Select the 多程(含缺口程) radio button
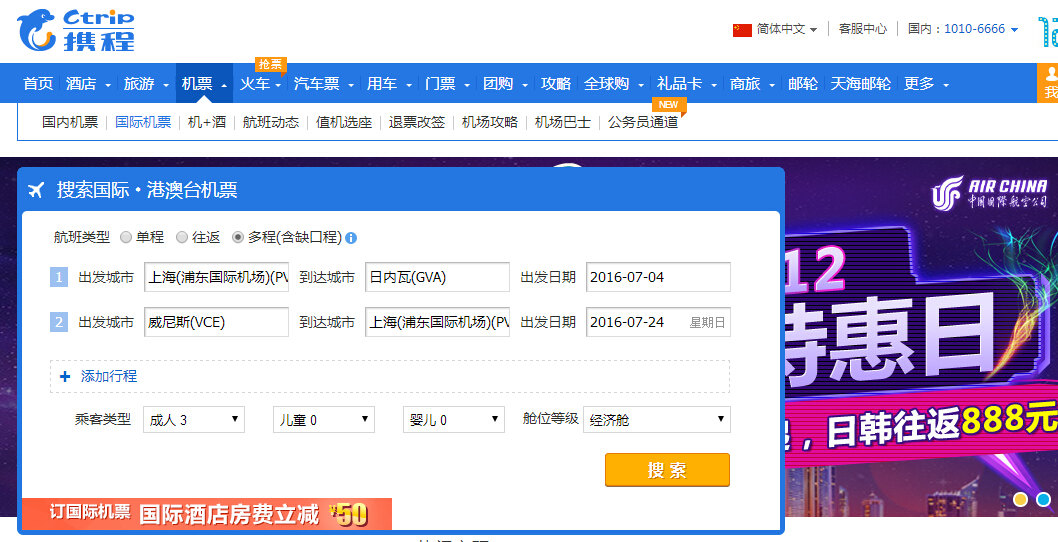The width and height of the screenshot is (1058, 542). click(x=238, y=238)
